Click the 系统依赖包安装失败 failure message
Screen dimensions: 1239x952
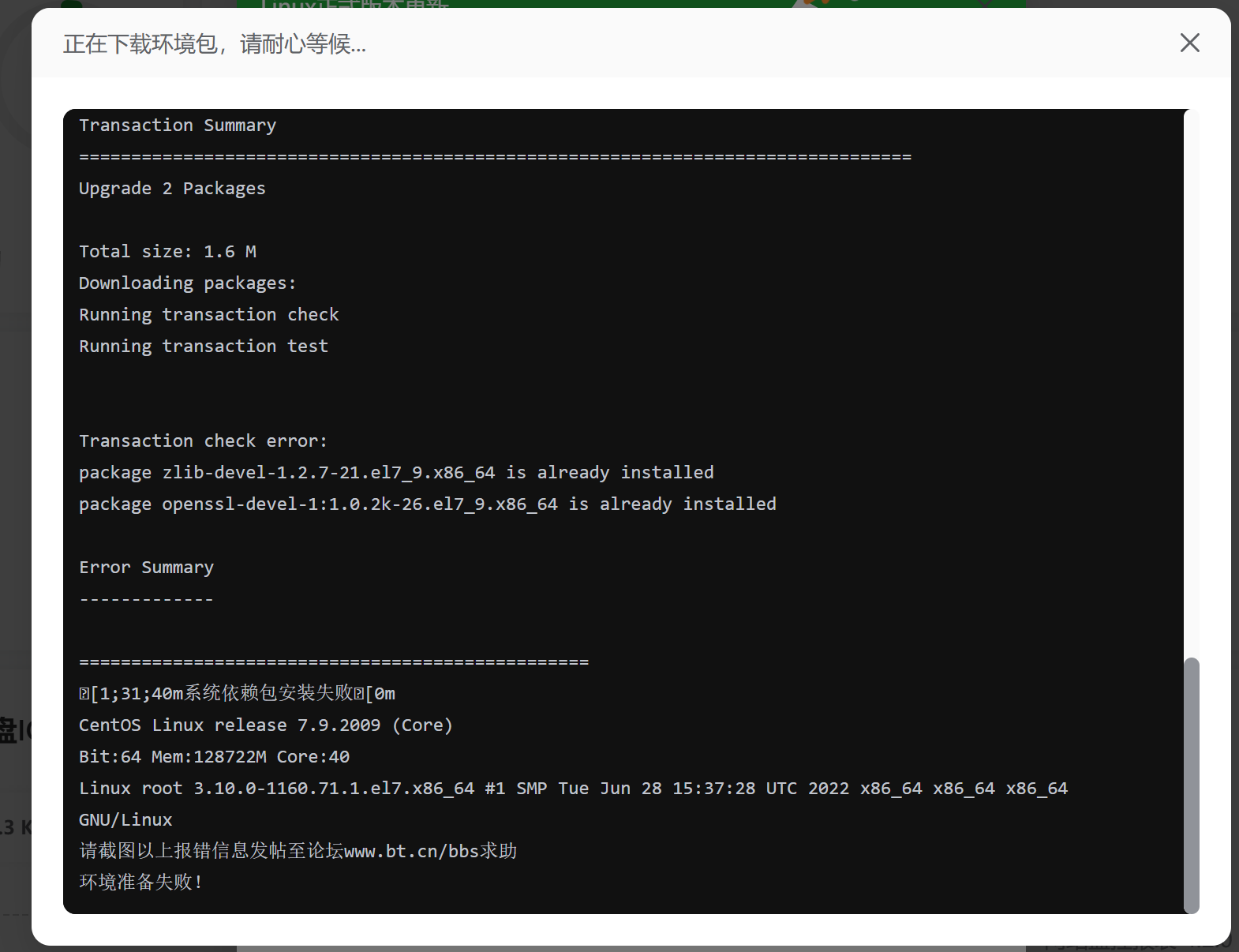coord(237,693)
